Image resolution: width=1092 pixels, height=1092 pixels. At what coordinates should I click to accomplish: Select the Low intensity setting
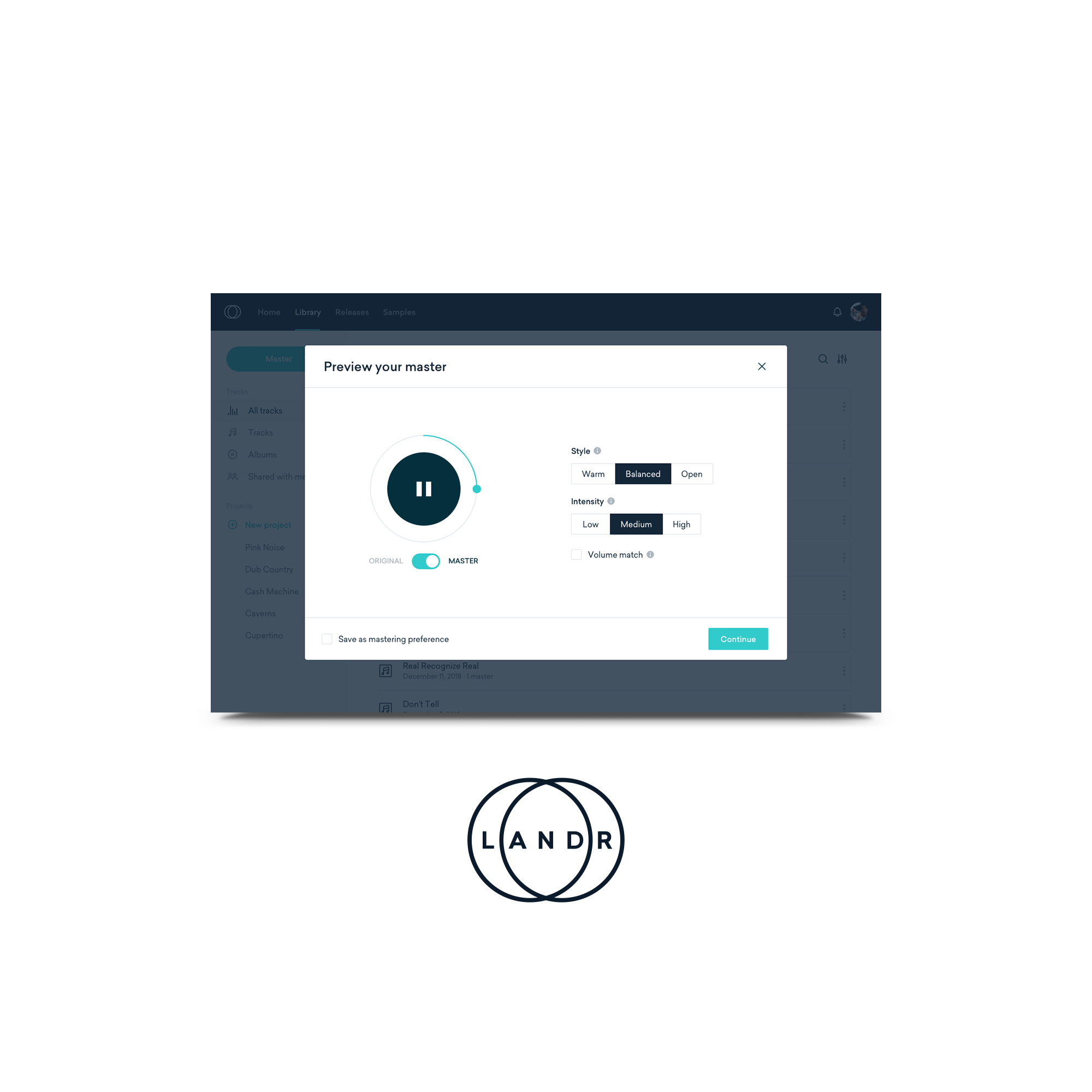[592, 523]
